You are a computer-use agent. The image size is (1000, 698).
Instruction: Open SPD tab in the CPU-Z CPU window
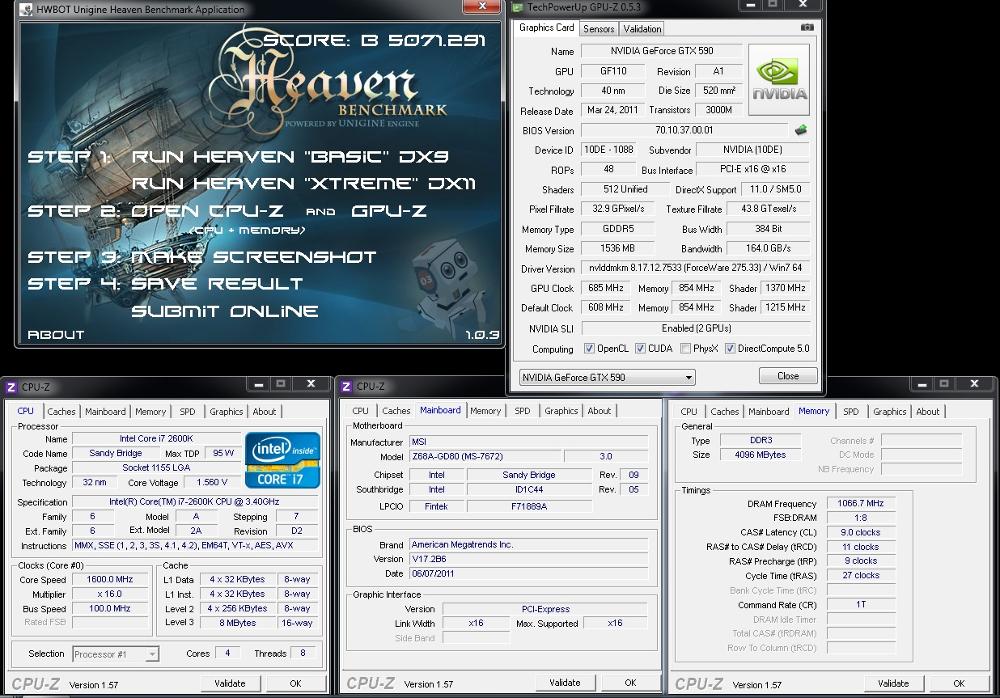point(188,412)
